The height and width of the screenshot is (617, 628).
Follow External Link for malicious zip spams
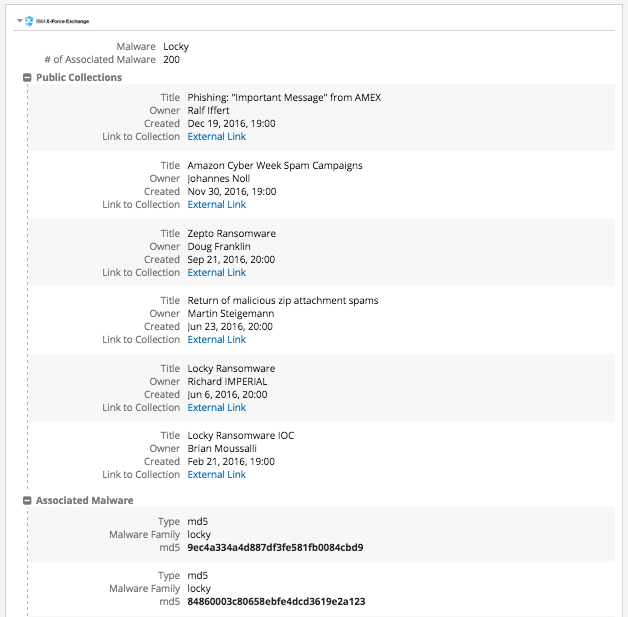point(217,339)
